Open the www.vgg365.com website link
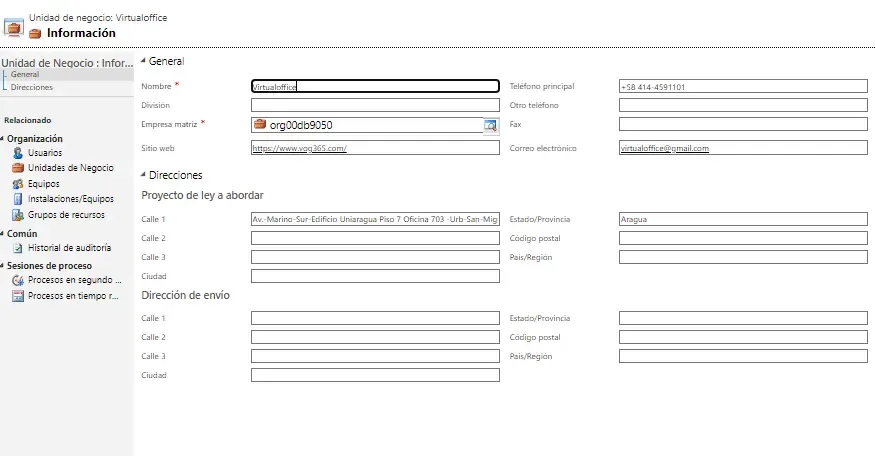Screen dimensions: 875x456 [x=299, y=148]
